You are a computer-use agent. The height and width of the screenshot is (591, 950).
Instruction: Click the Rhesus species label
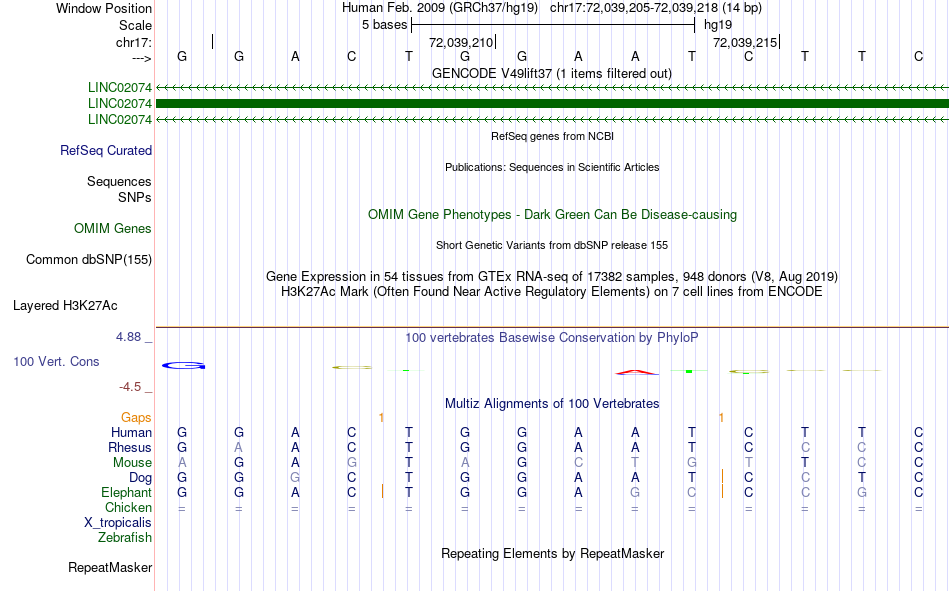[130, 447]
